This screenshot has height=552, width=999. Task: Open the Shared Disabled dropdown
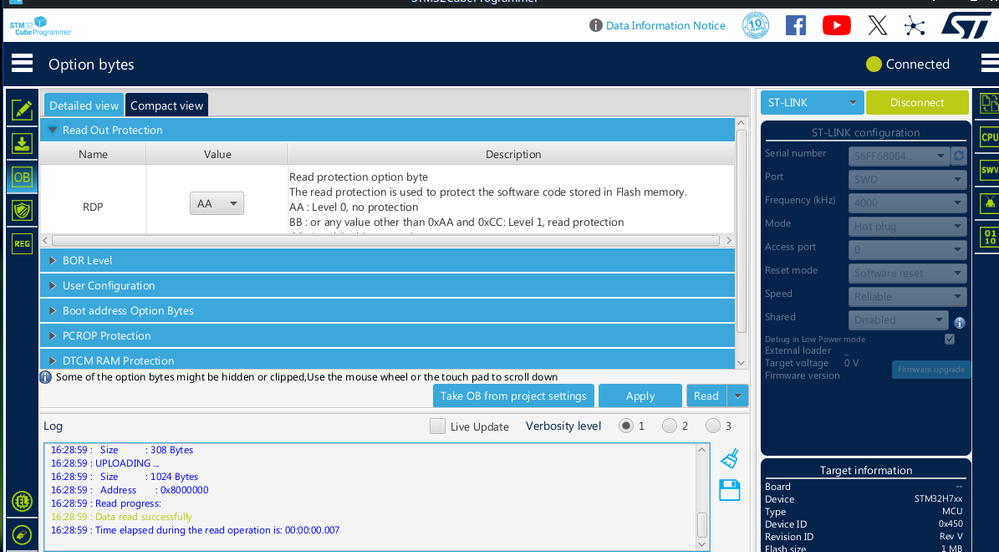(x=898, y=319)
